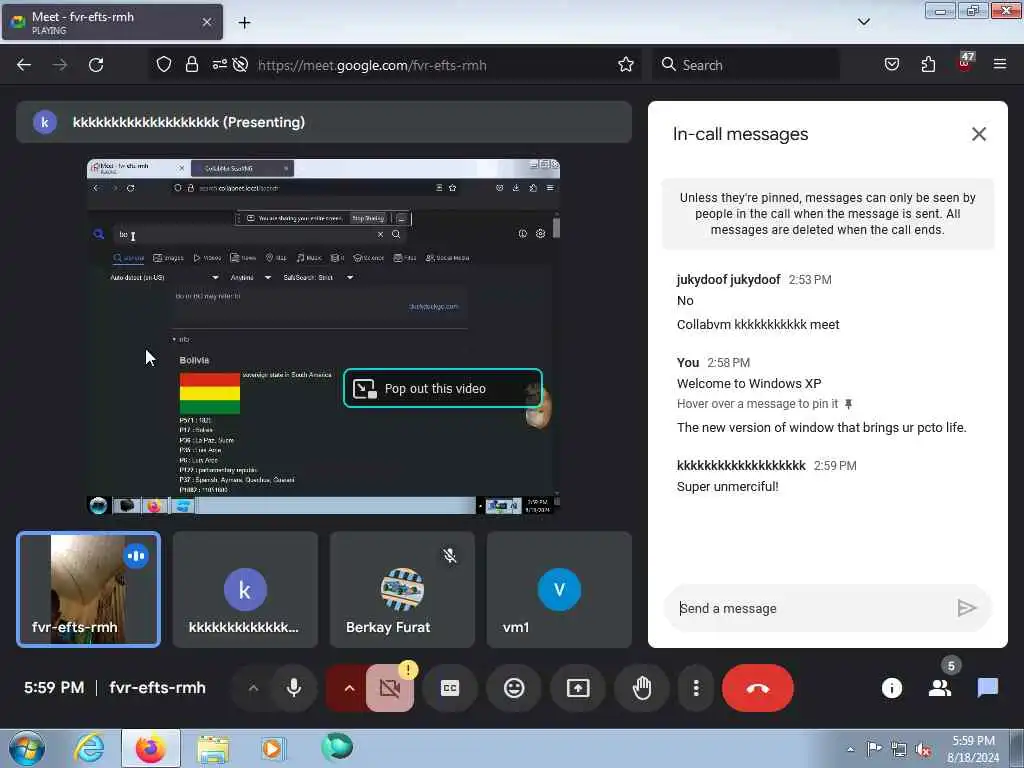This screenshot has height=768, width=1024.
Task: Select the vm1 participant tile
Action: pyautogui.click(x=559, y=589)
